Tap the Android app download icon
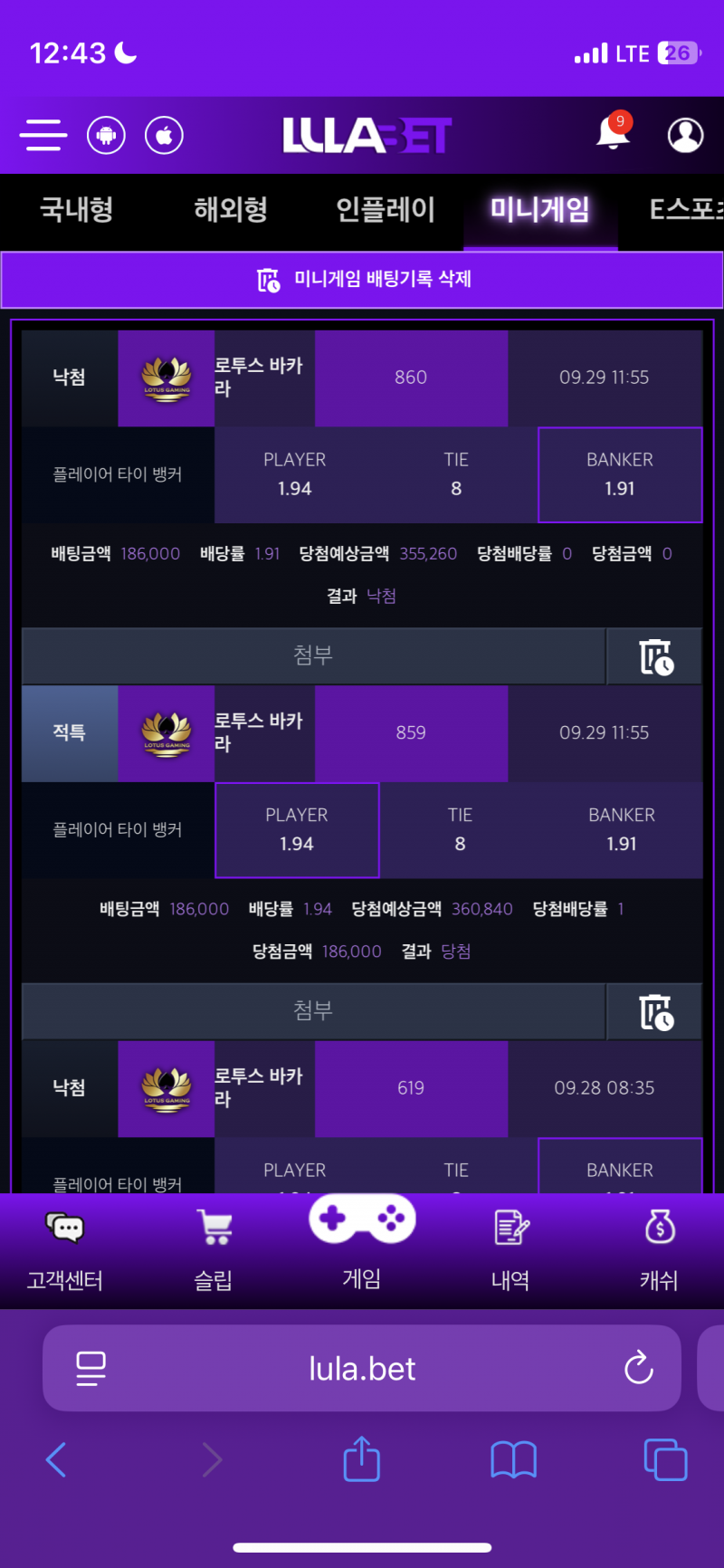 pyautogui.click(x=106, y=136)
